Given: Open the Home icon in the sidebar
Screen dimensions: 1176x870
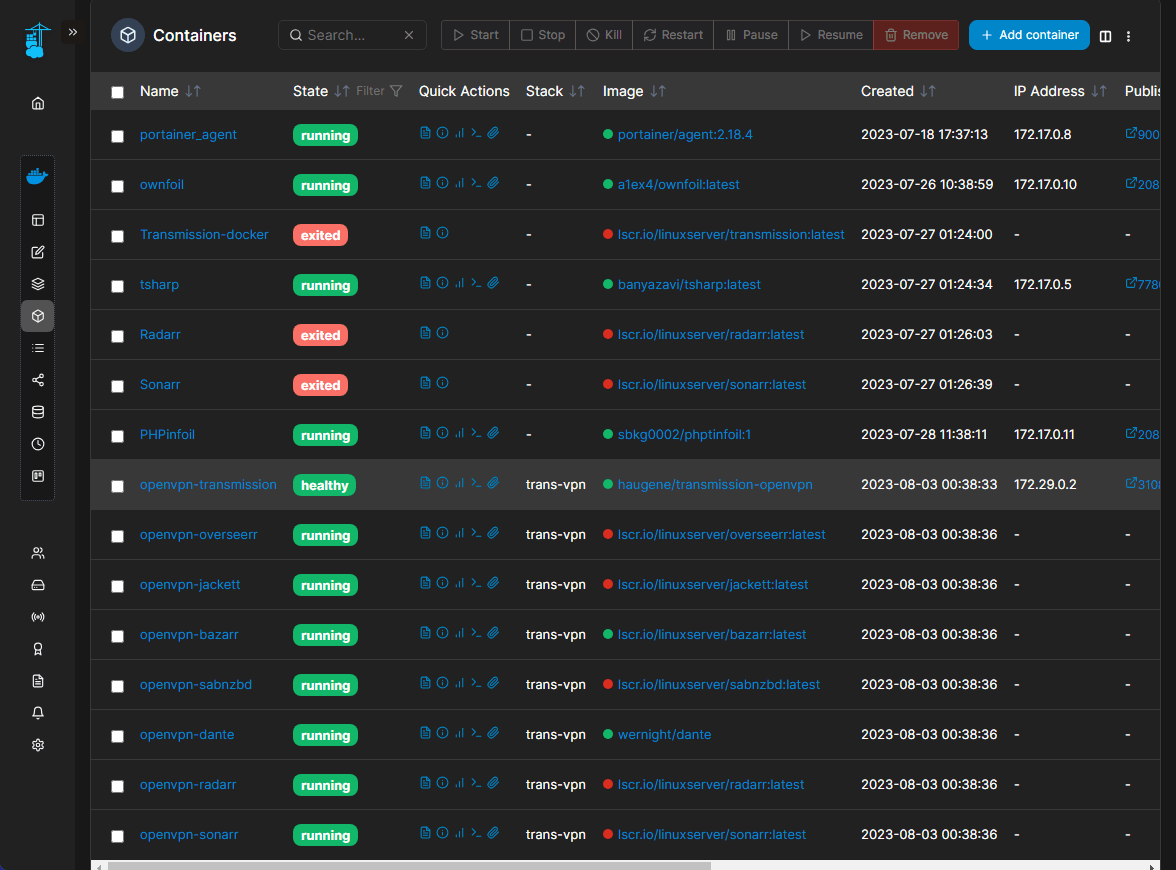Looking at the screenshot, I should click(38, 104).
